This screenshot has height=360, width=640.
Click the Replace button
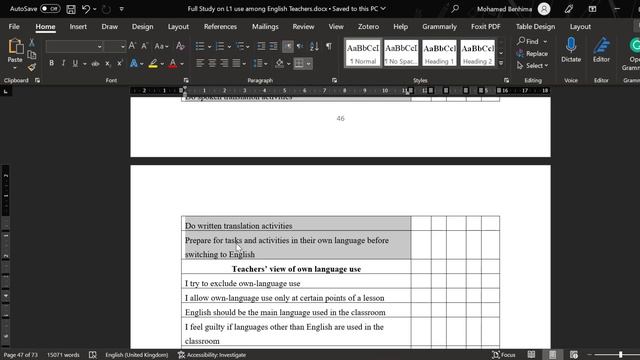click(532, 53)
